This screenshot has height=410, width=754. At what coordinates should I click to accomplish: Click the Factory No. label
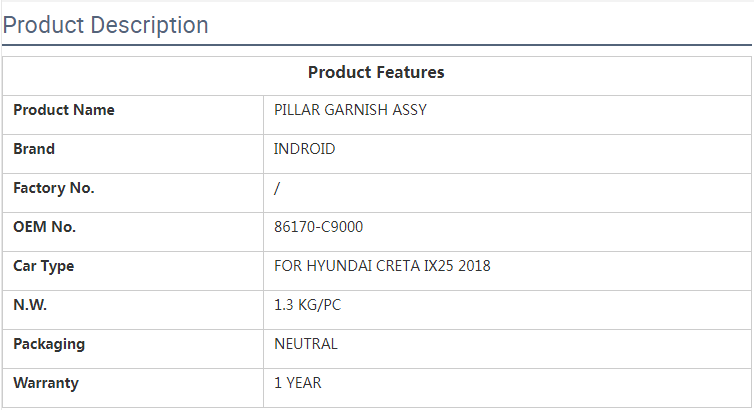[x=54, y=188]
